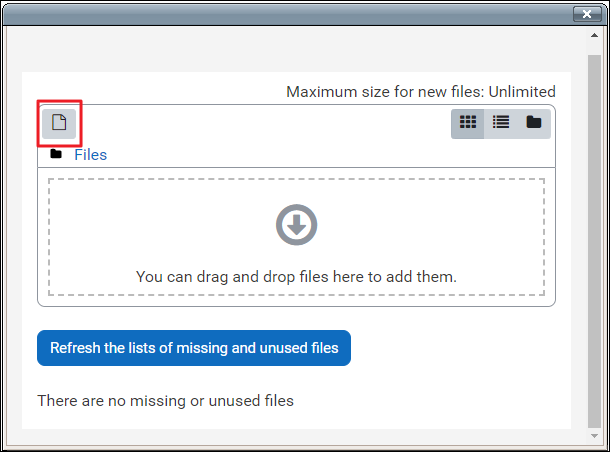Click the download arrow in drop zone

[x=296, y=225]
